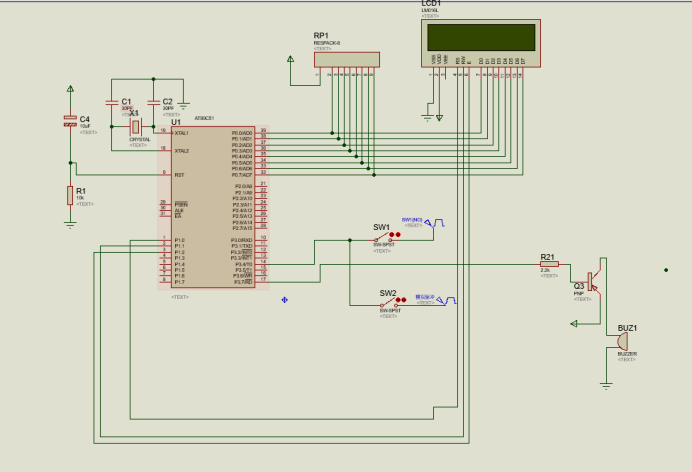Image resolution: width=692 pixels, height=472 pixels.
Task: Click the R21 reference label
Action: pos(547,257)
